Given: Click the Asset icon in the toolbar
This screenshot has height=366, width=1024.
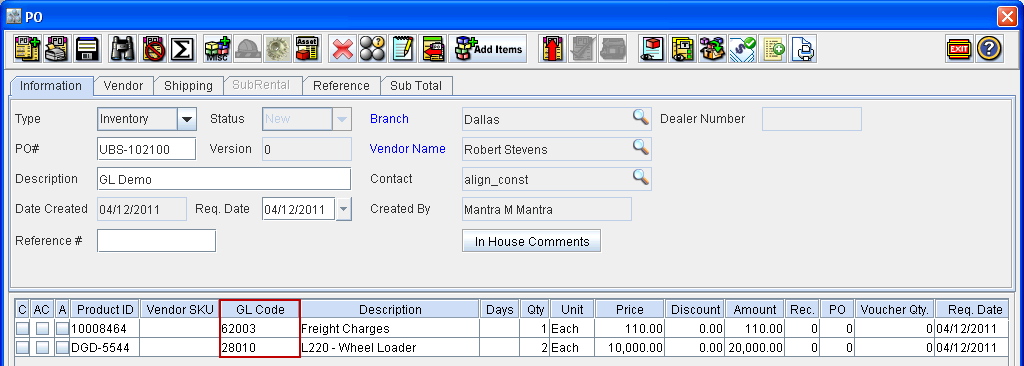Looking at the screenshot, I should (307, 49).
